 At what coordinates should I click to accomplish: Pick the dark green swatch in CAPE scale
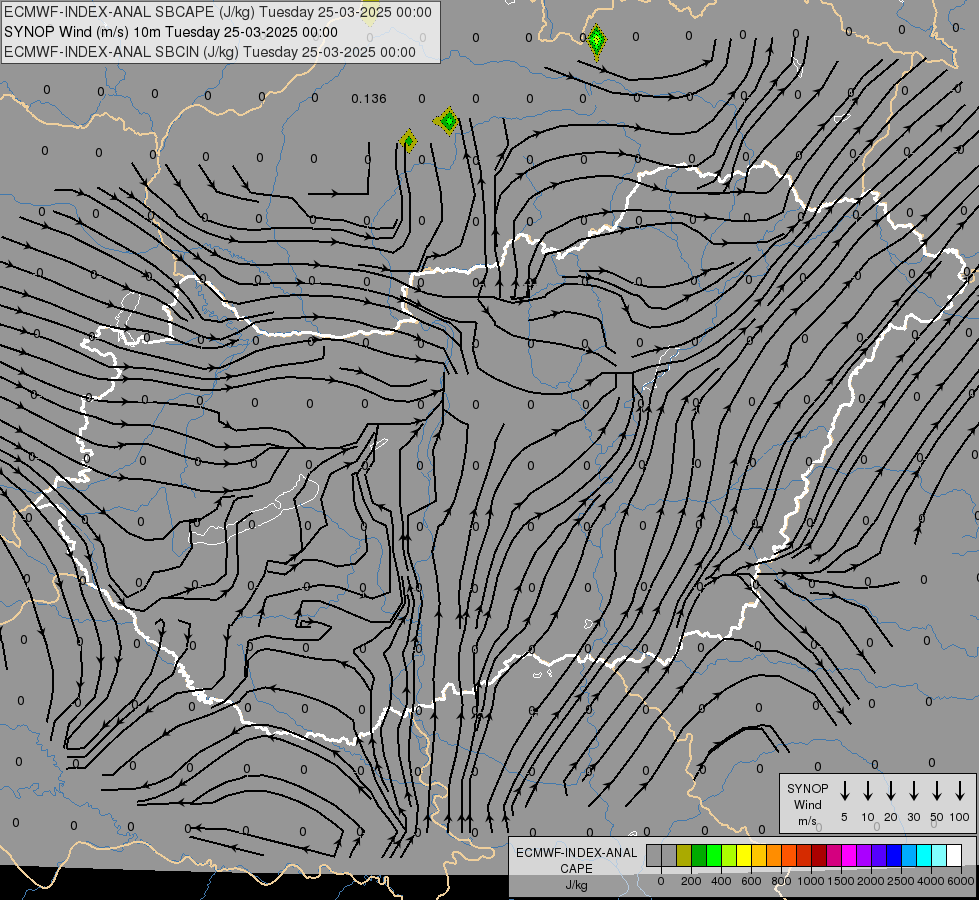point(699,855)
